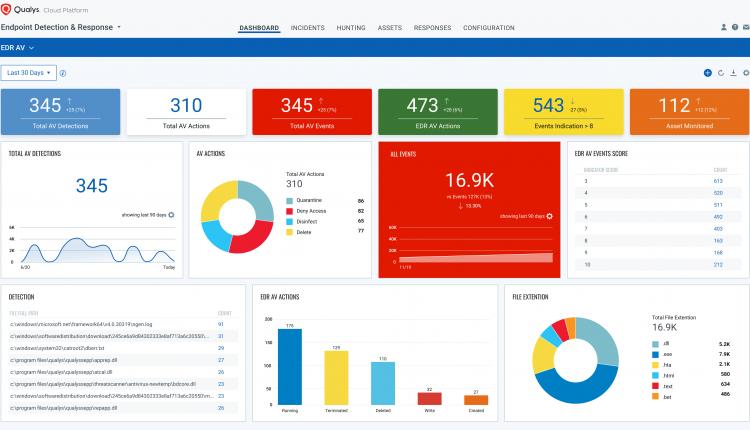Click the green EDR AV Actions 473 card
The width and height of the screenshot is (750, 430).
438,112
